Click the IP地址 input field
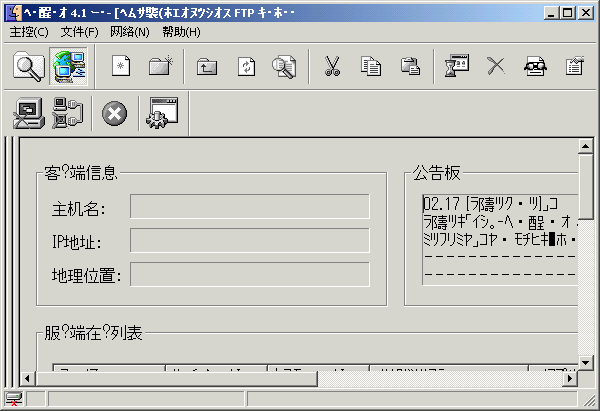The height and width of the screenshot is (411, 600). [x=249, y=241]
